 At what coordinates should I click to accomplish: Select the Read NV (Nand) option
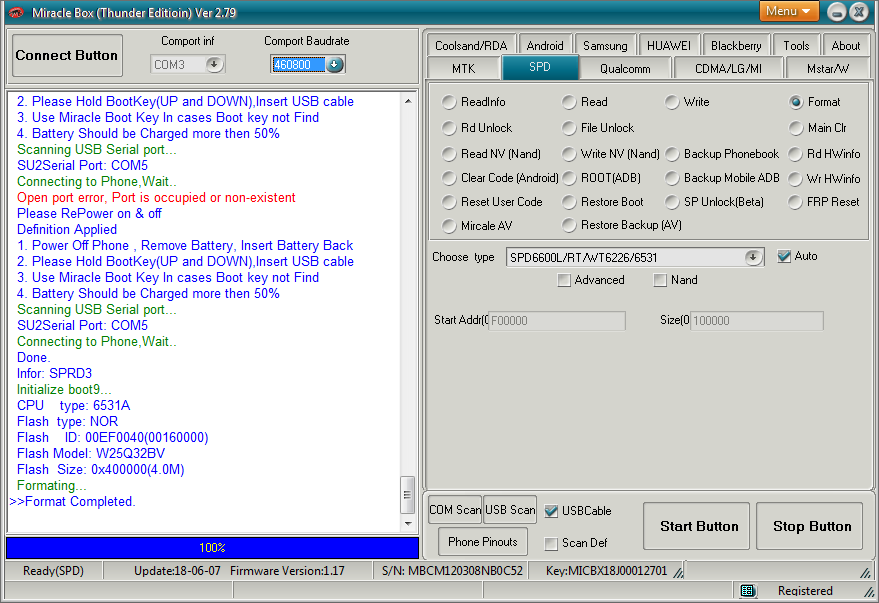(x=492, y=154)
